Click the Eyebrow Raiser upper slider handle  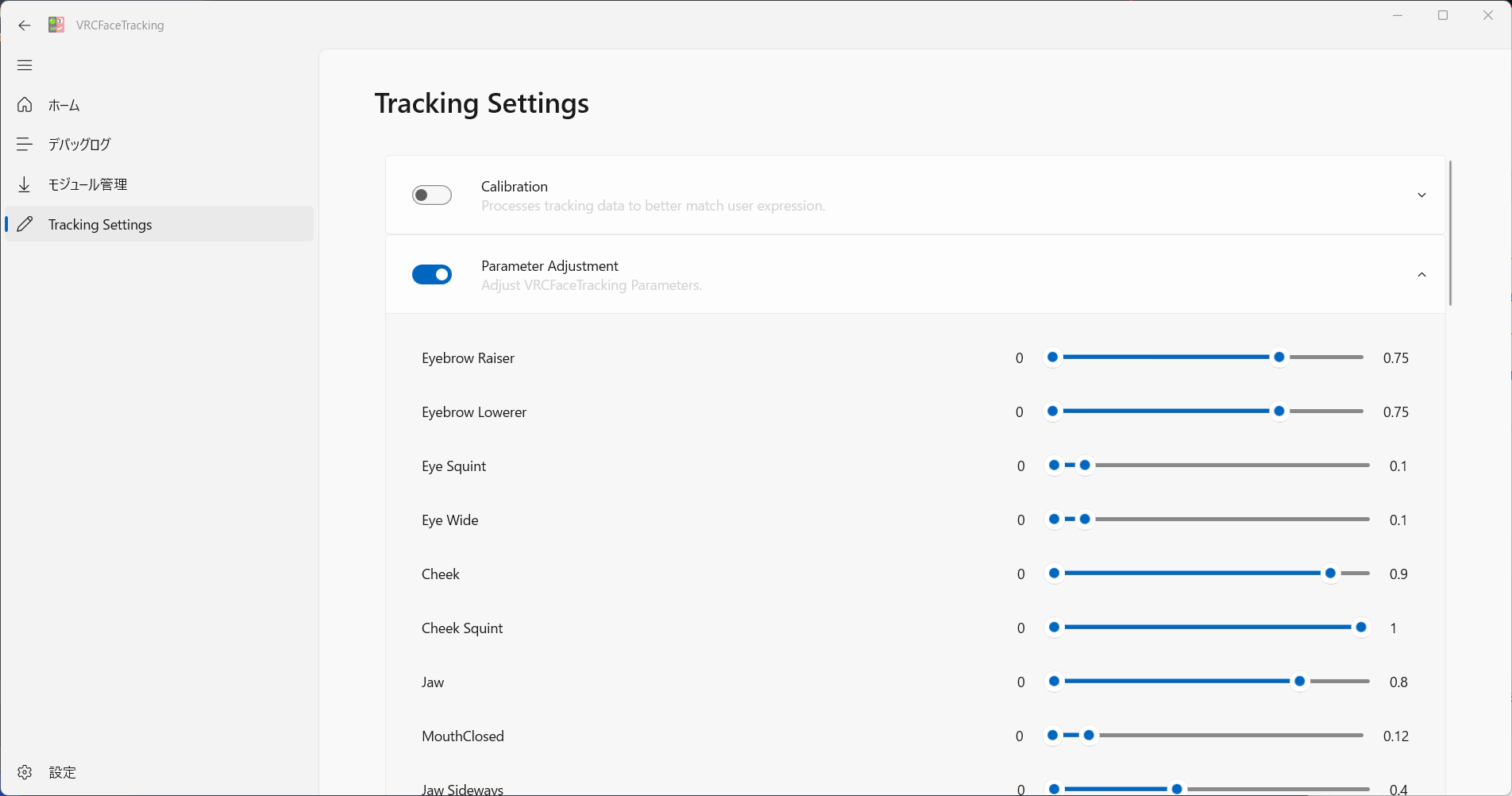point(1279,357)
